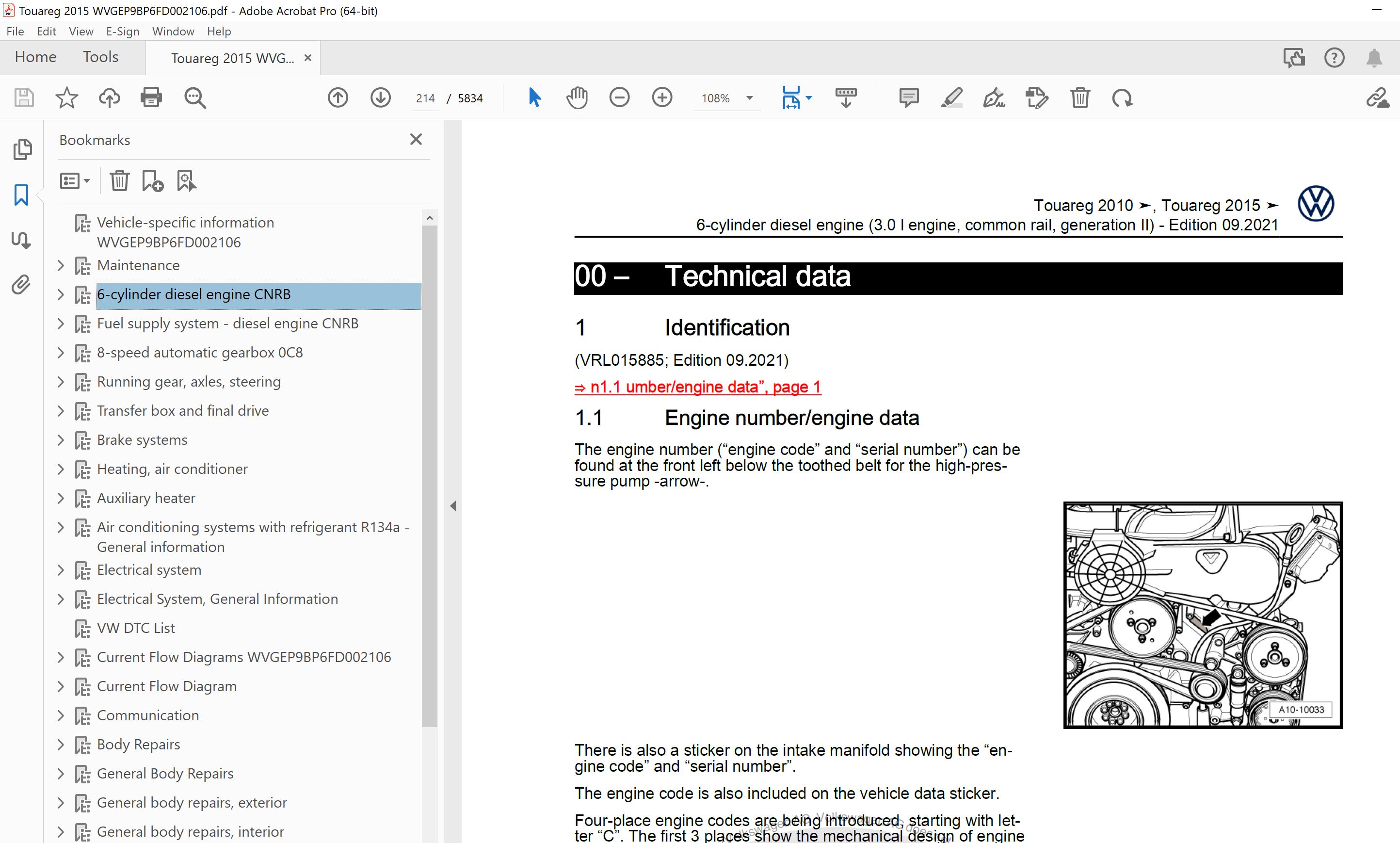The height and width of the screenshot is (843, 1400).
Task: Click the rotate page icon
Action: tap(1122, 97)
